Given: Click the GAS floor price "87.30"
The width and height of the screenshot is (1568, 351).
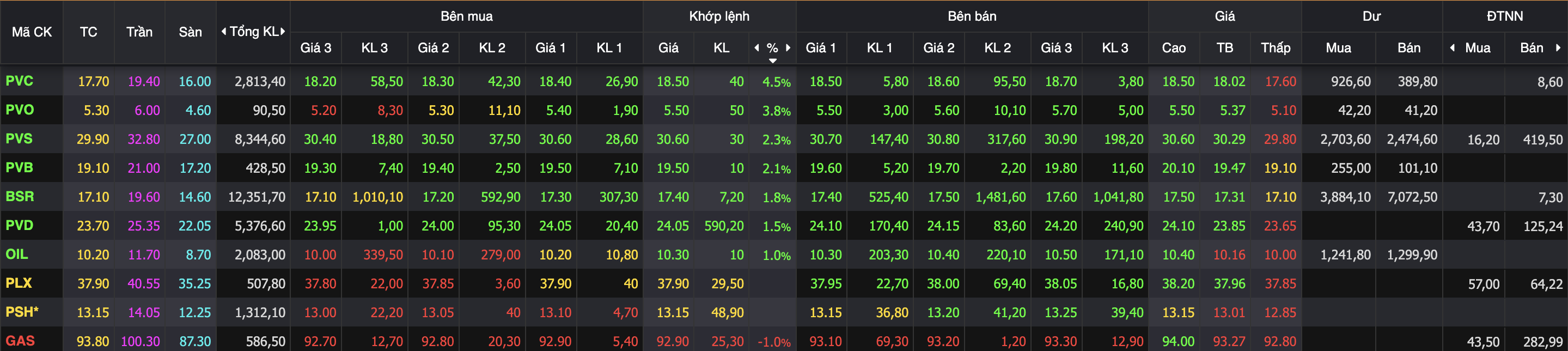Looking at the screenshot, I should [195, 341].
